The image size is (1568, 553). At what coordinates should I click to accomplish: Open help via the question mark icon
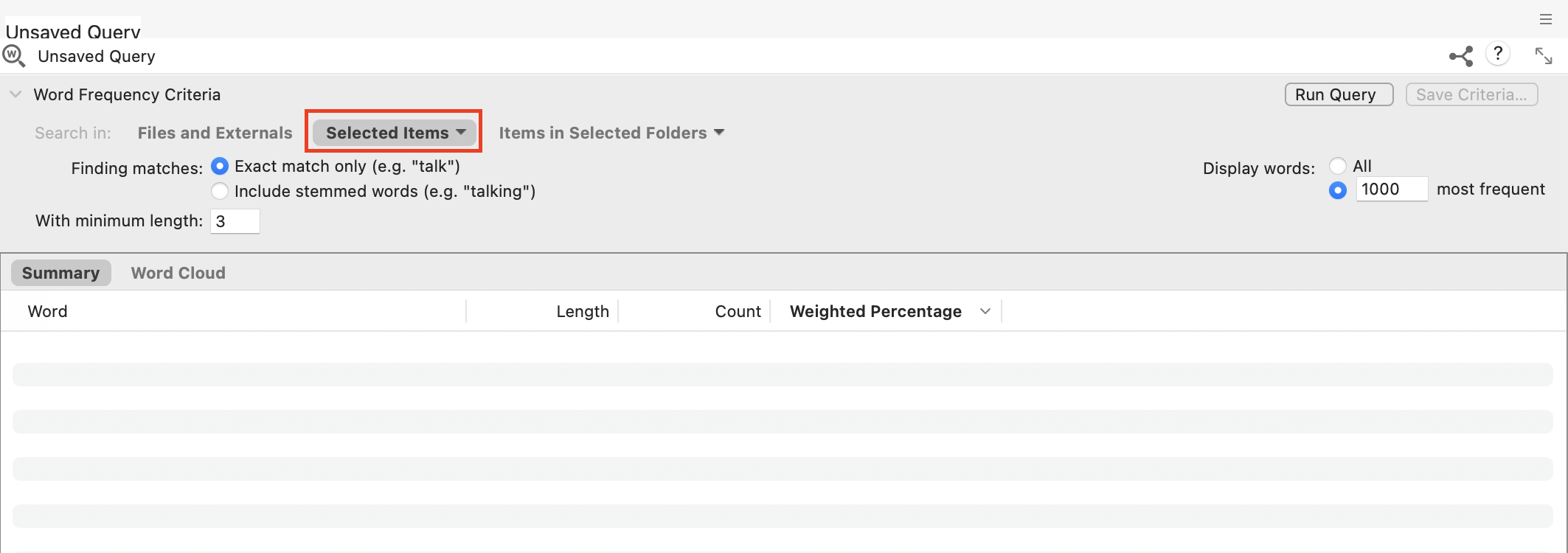pos(1498,54)
